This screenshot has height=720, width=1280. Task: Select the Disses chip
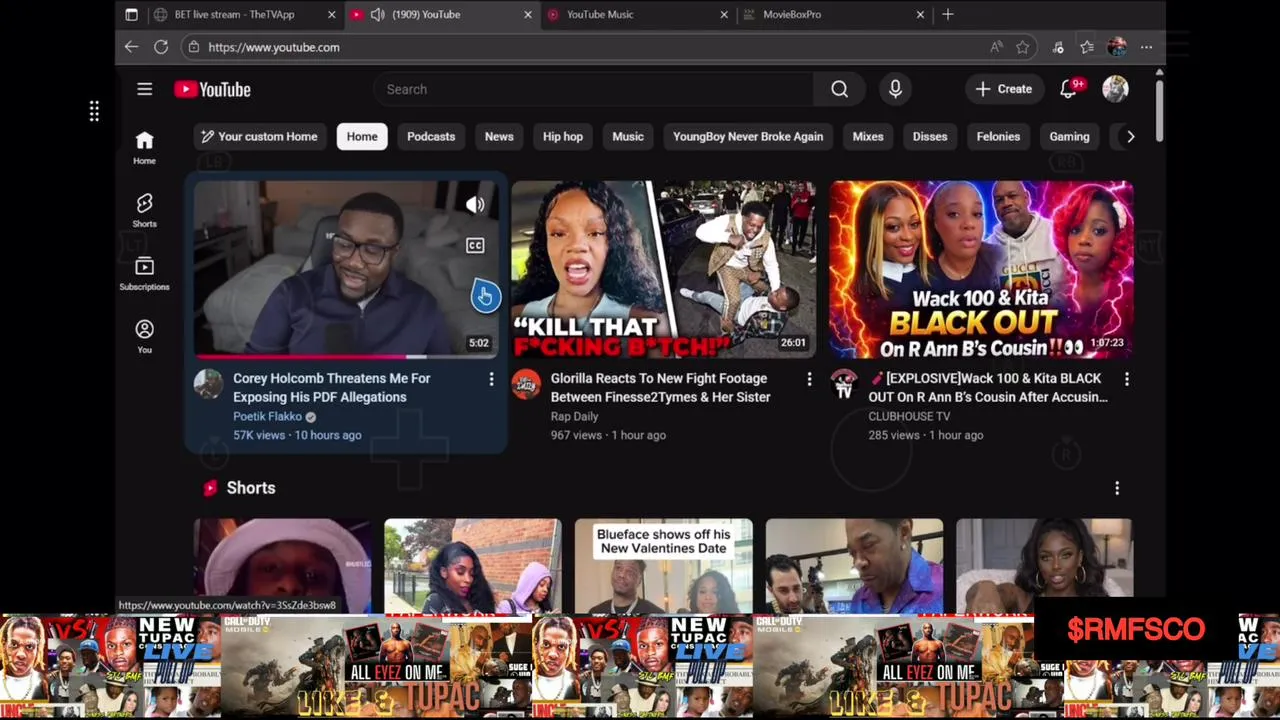coord(930,137)
